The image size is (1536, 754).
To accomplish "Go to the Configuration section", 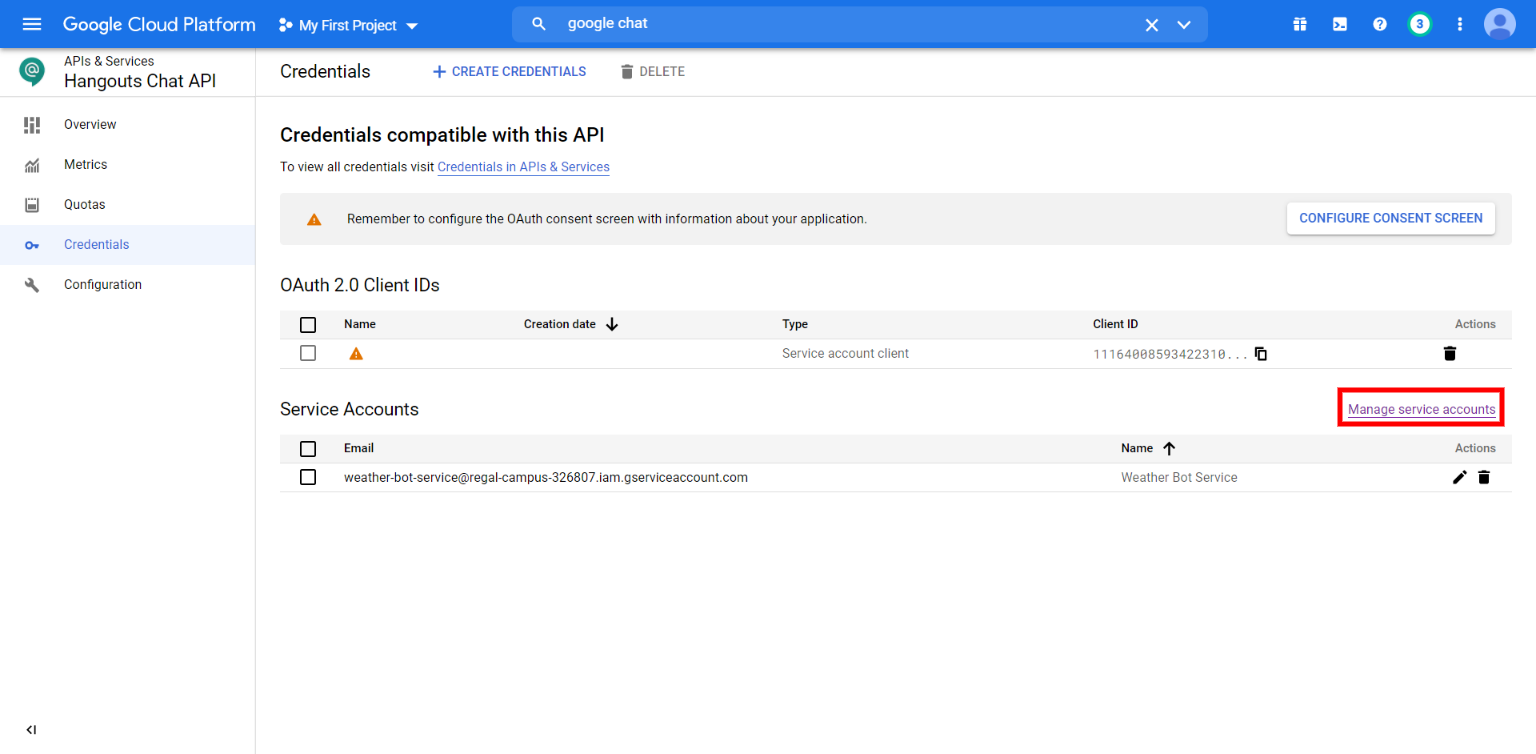I will [102, 284].
